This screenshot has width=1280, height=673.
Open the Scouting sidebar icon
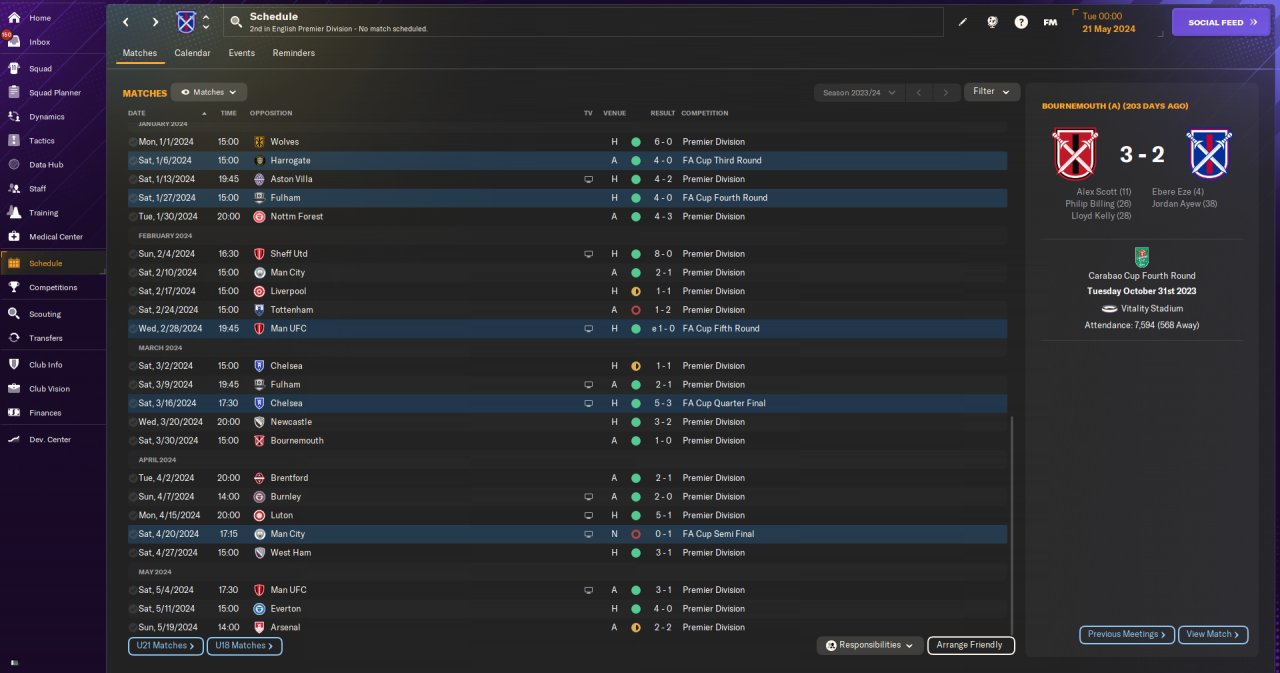[x=14, y=314]
